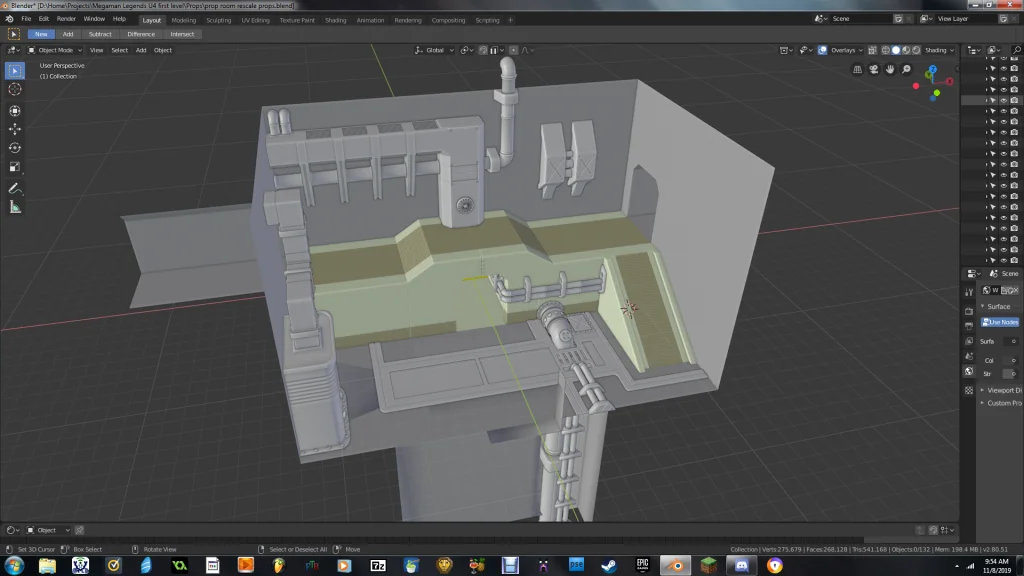Toggle camera view icon in viewport

(x=874, y=69)
